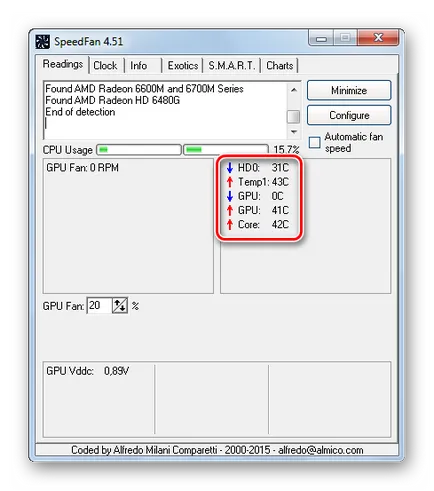Click the GPU Fan percentage input field
This screenshot has width=434, height=491.
[x=99, y=305]
